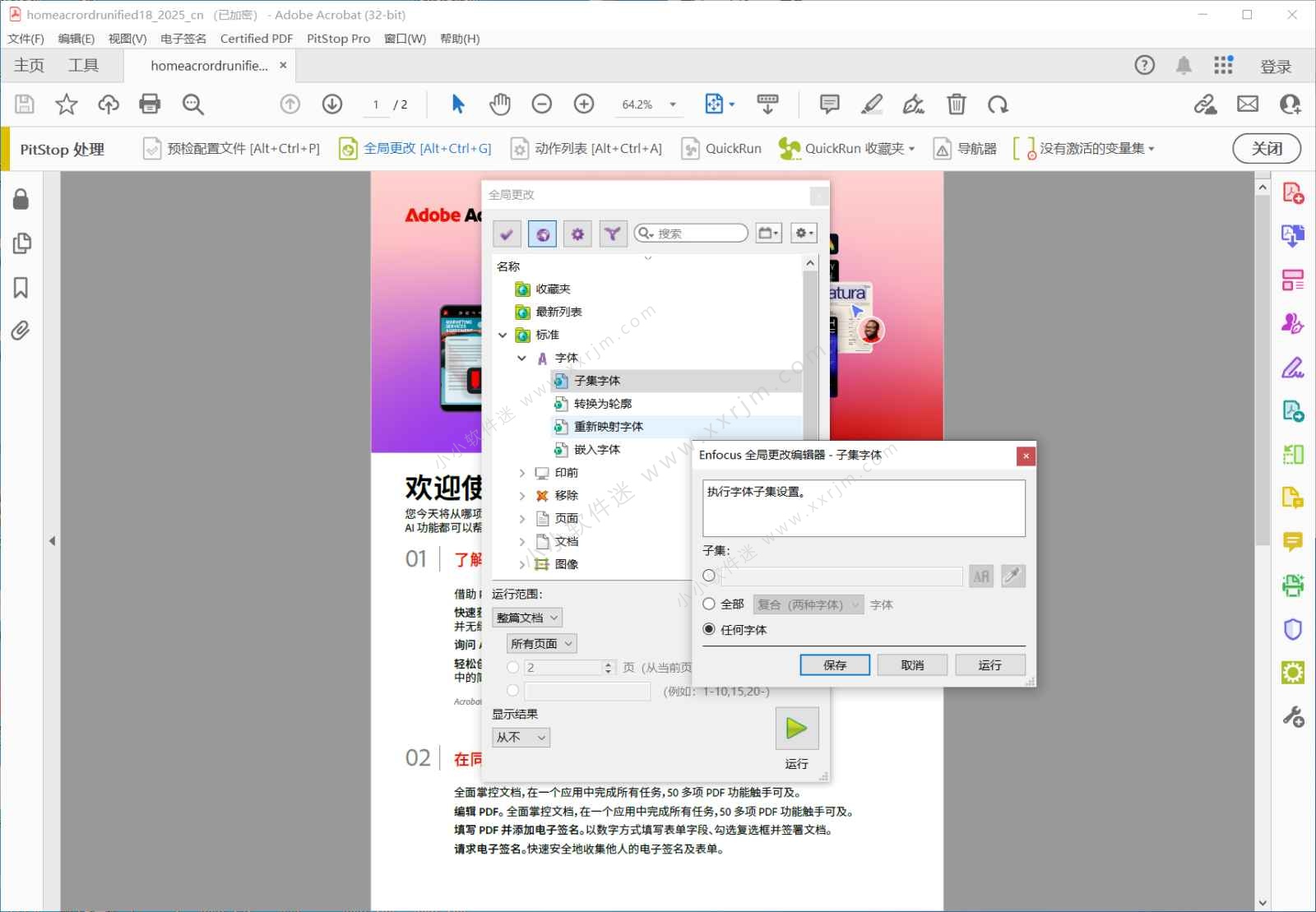Open 动作列表 [Alt+Ctrl+A]

pyautogui.click(x=586, y=148)
